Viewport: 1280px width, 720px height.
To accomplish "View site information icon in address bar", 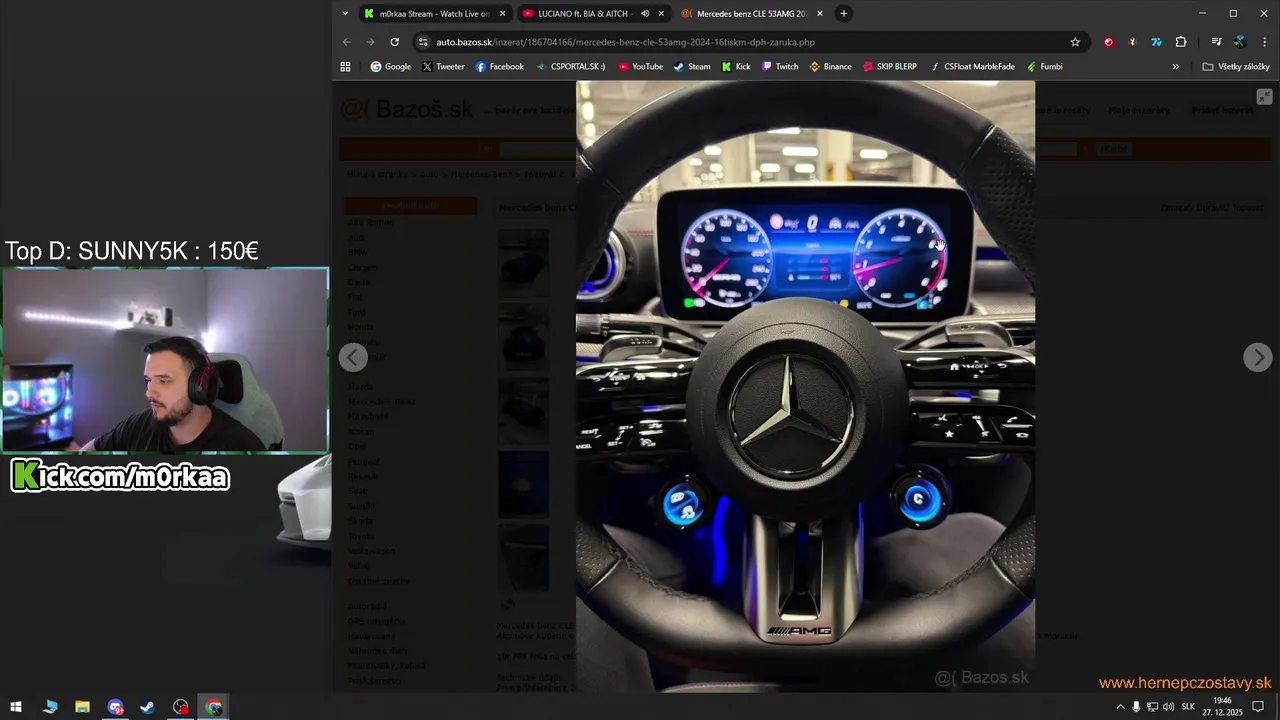I will click(423, 42).
